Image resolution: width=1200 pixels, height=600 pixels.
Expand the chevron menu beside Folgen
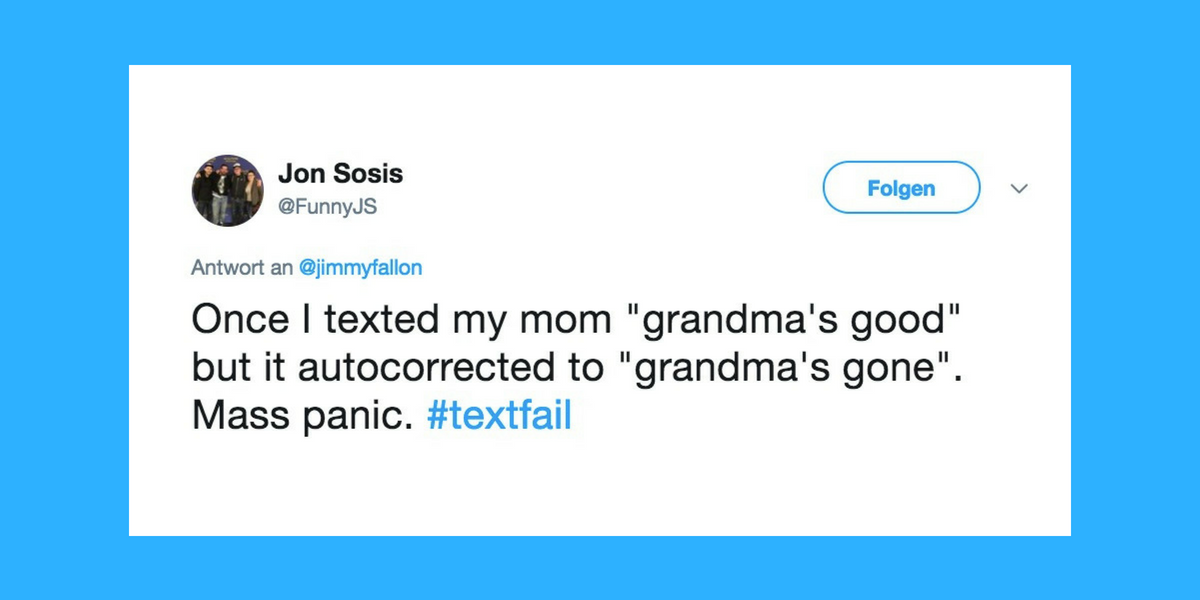pyautogui.click(x=1019, y=188)
